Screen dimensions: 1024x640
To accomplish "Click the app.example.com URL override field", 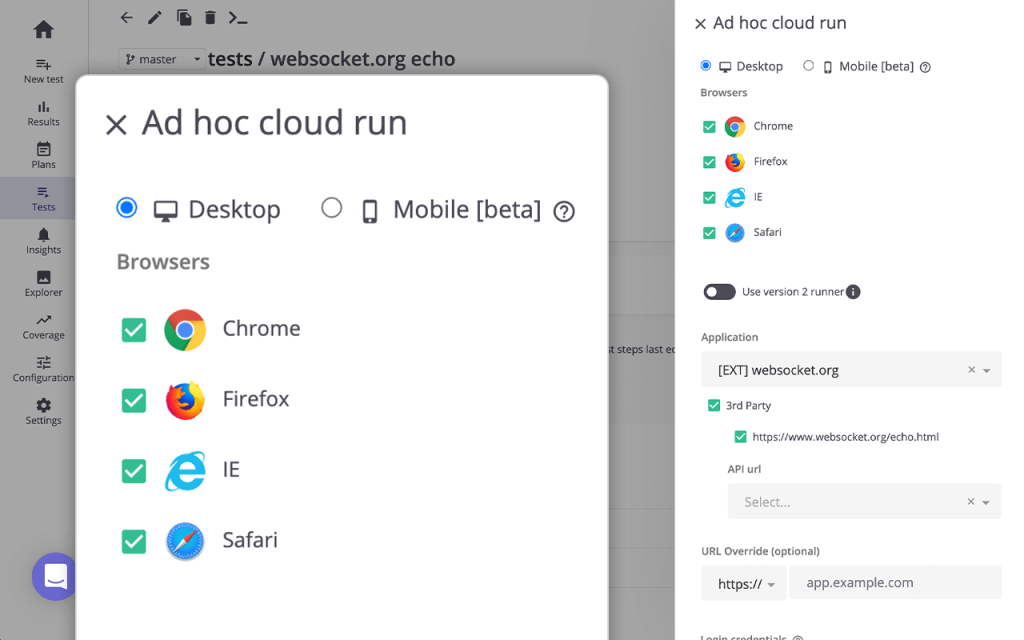I will click(x=895, y=583).
